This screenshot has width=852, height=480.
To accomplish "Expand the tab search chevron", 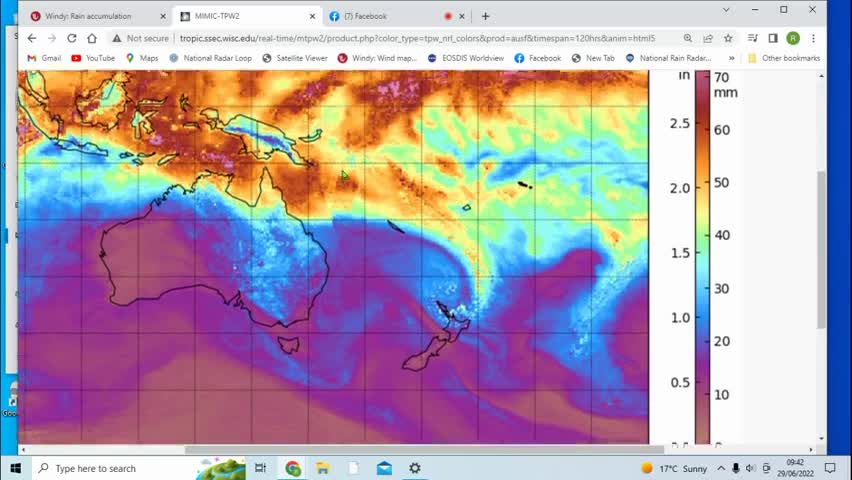I will pos(726,10).
